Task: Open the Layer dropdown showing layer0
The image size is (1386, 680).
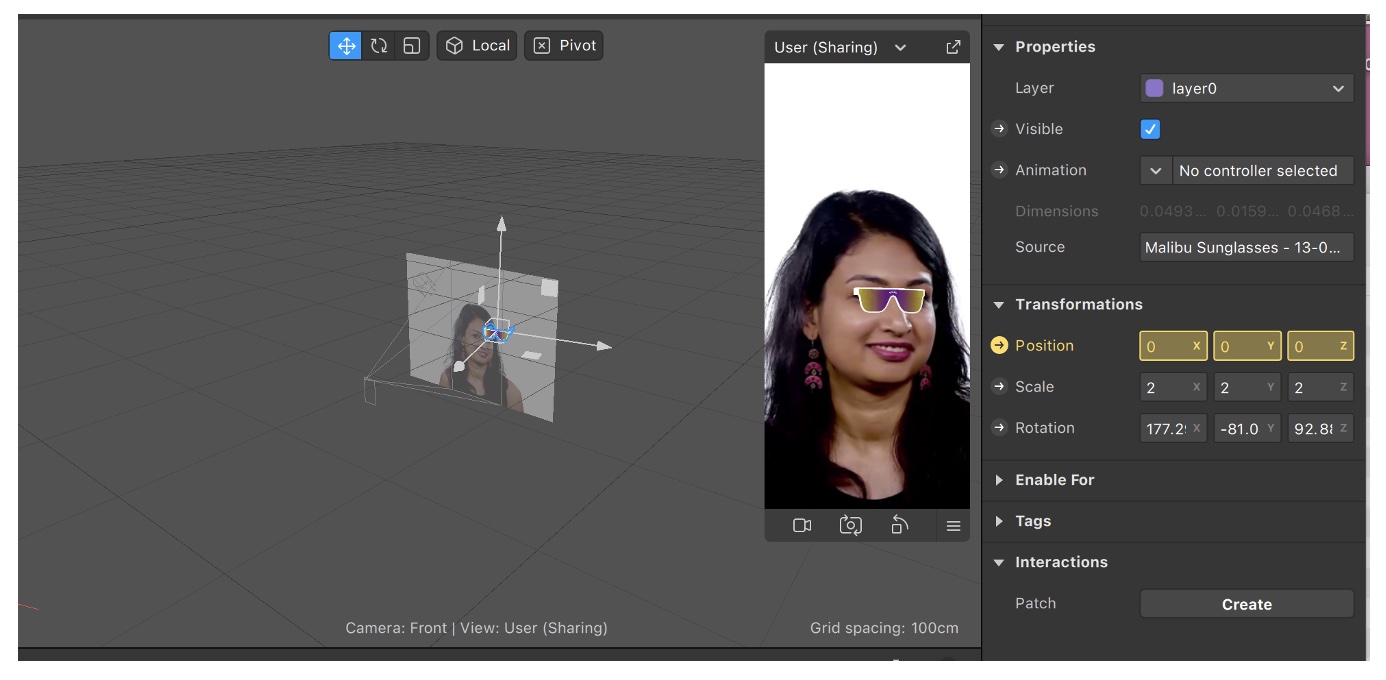Action: pos(1247,88)
